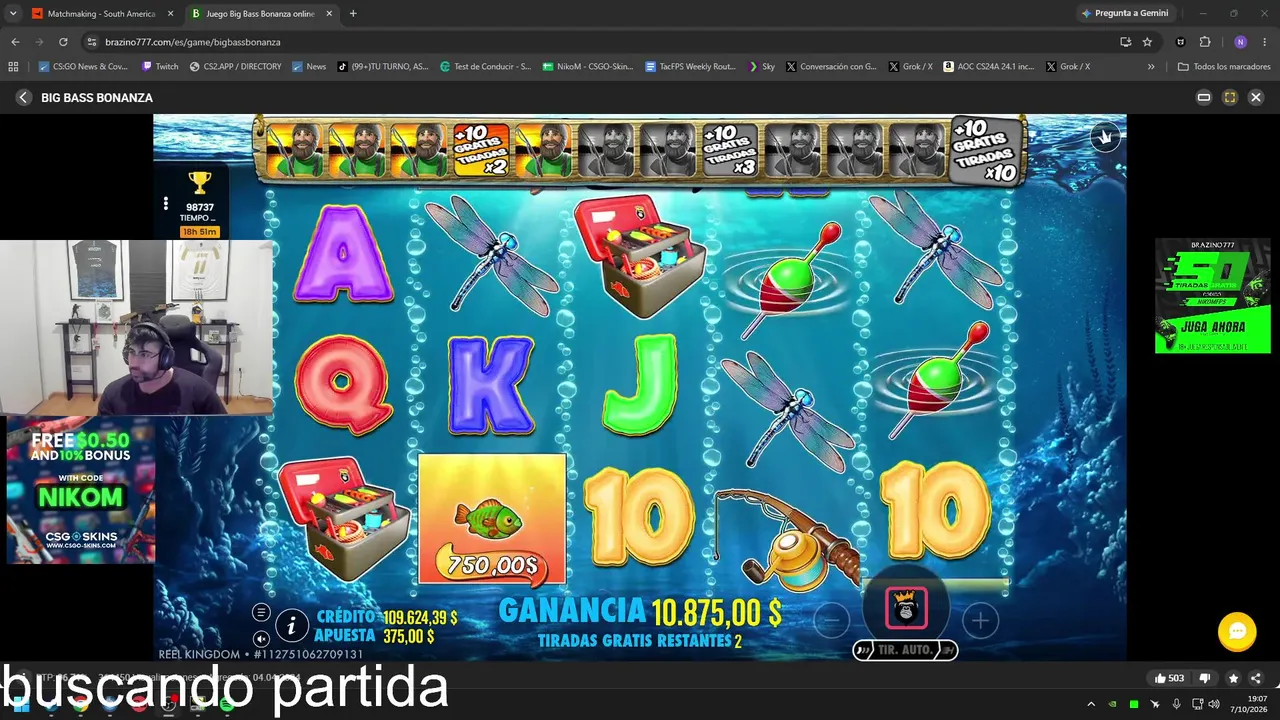
Task: Close the game with the X icon
Action: (1256, 97)
